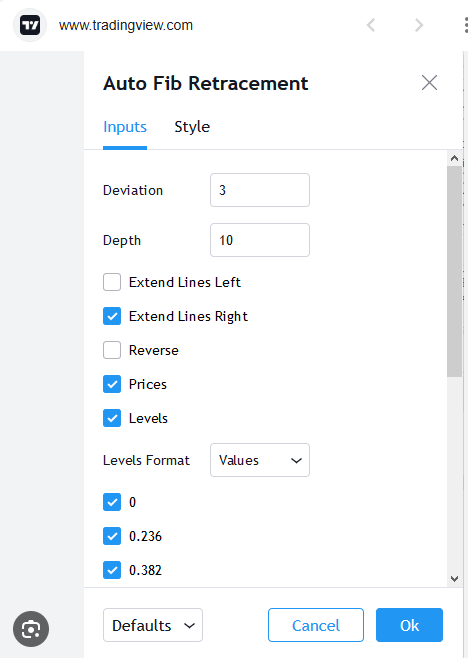Viewport: 468px width, 658px height.
Task: Close the Auto Fib Retracement dialog
Action: pos(429,83)
